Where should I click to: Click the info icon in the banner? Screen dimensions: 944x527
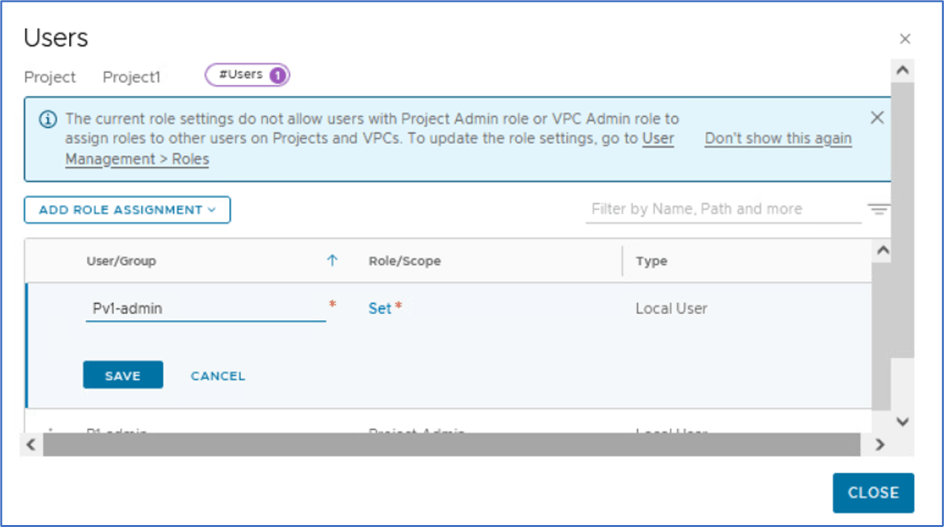(47, 119)
